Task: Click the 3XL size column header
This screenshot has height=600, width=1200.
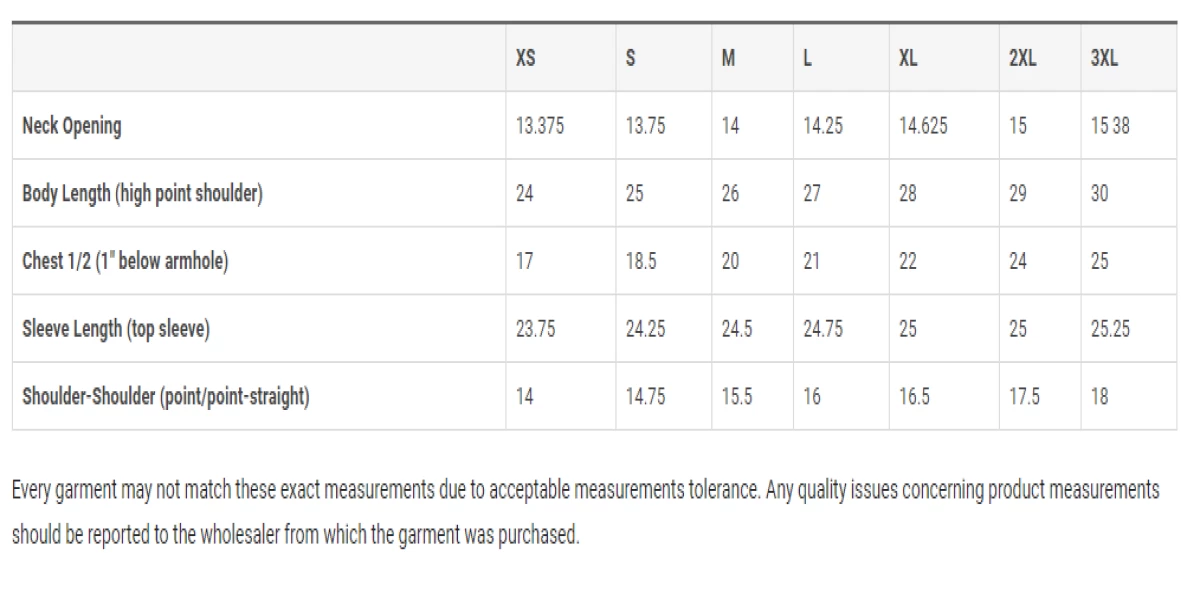Action: coord(1104,58)
